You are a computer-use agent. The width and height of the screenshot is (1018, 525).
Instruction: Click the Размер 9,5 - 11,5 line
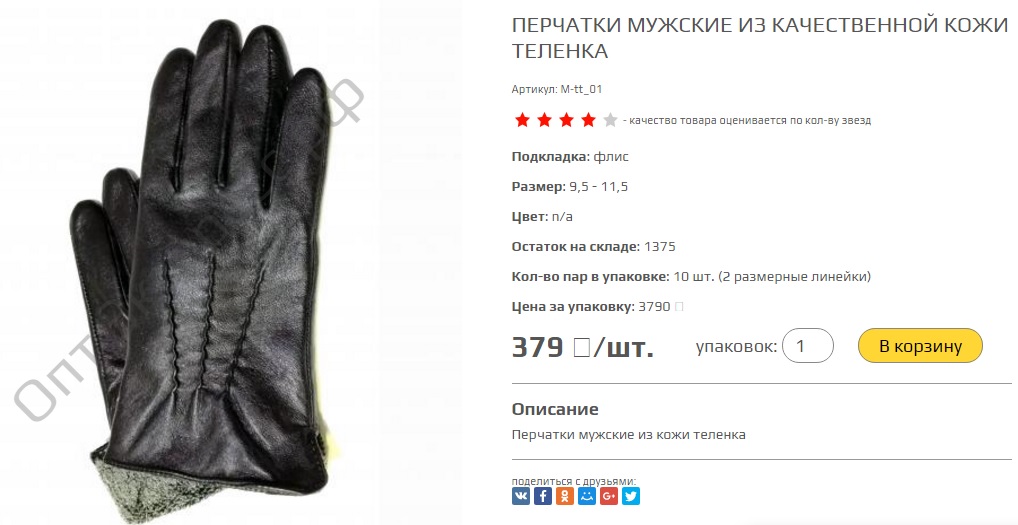[570, 187]
